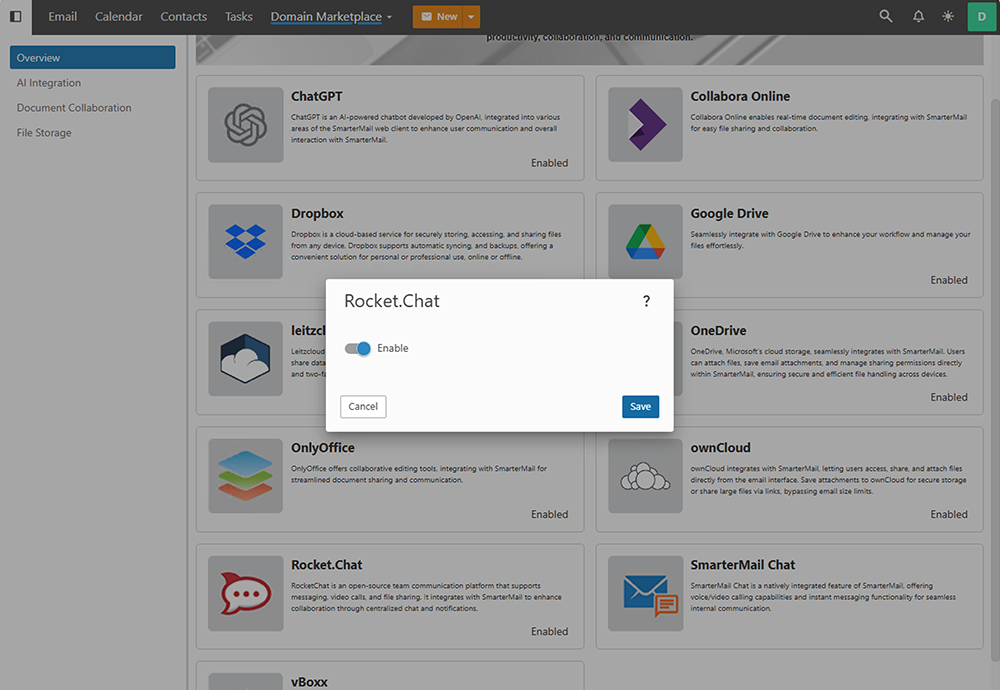Viewport: 1000px width, 690px height.
Task: Open the Google Drive card title
Action: (x=729, y=214)
